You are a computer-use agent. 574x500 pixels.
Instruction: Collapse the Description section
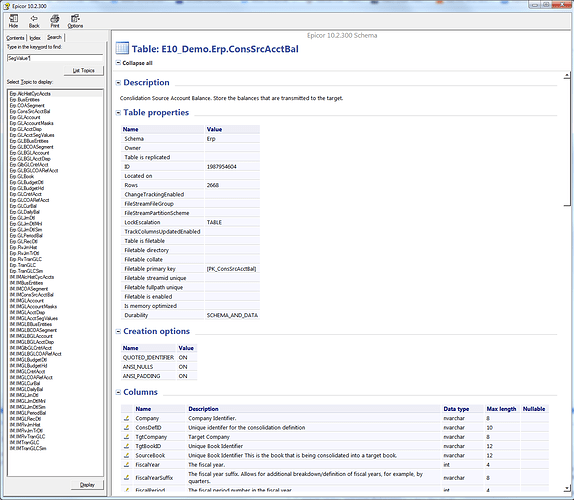[118, 83]
